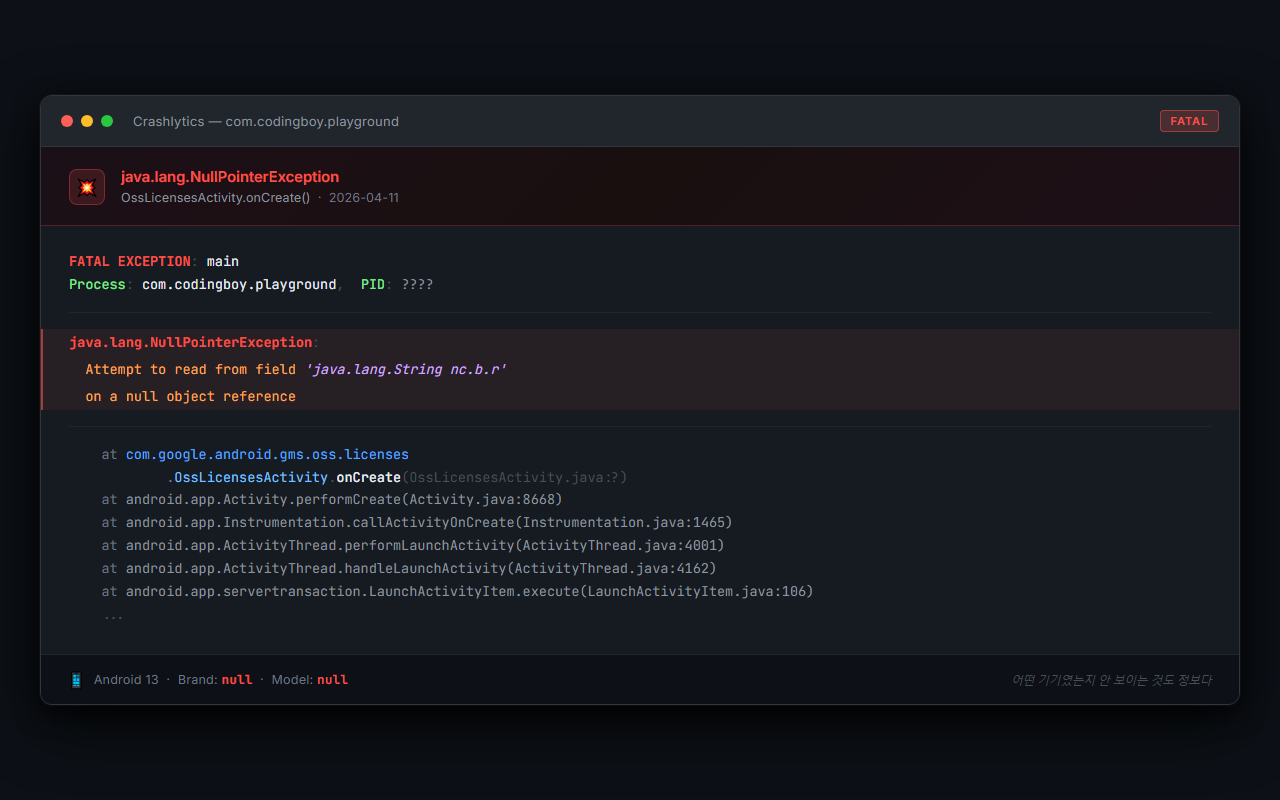Click the Brand: null value

click(x=237, y=679)
